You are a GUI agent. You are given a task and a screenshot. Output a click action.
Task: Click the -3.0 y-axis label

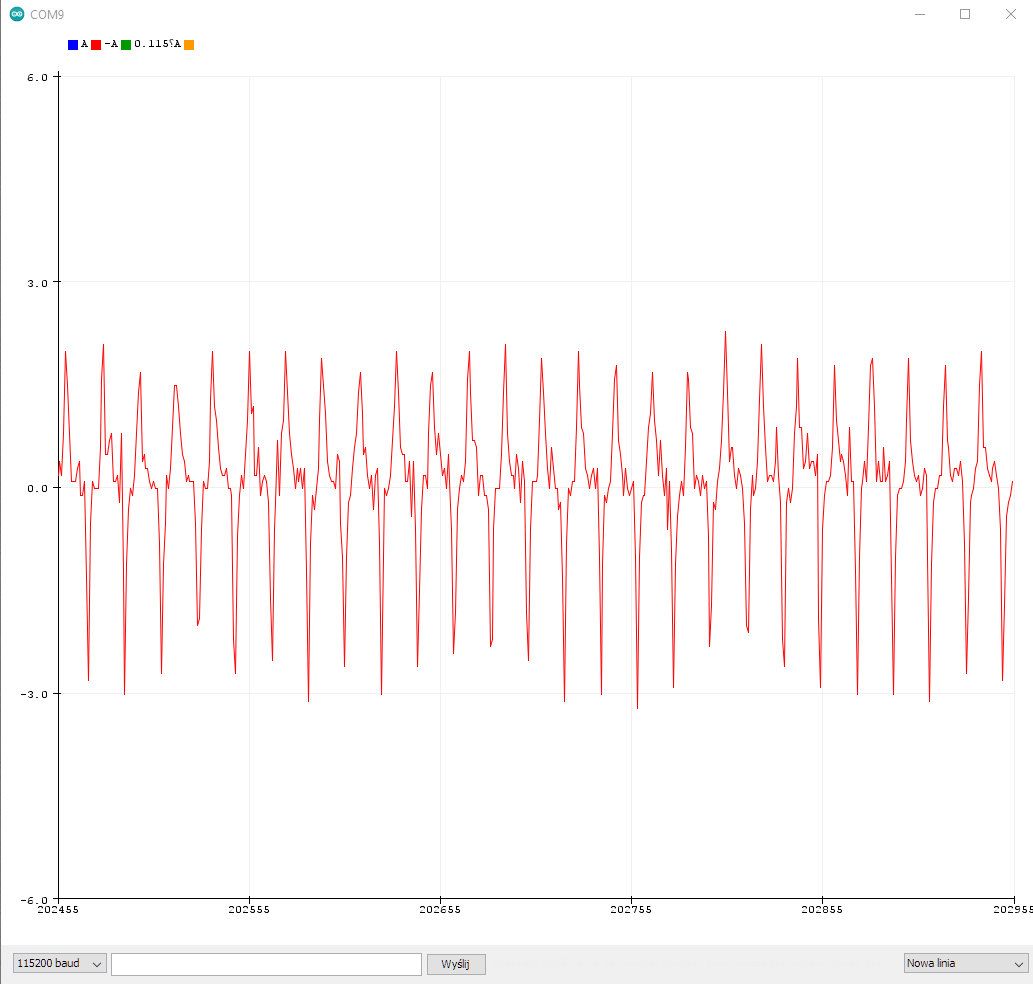pos(34,694)
